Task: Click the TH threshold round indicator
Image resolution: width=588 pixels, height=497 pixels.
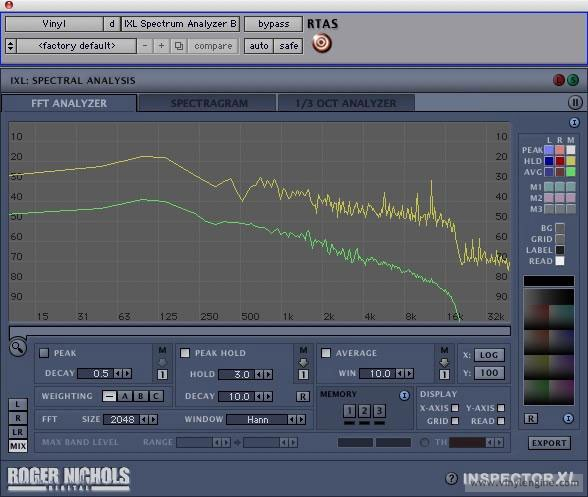Action: [x=424, y=443]
